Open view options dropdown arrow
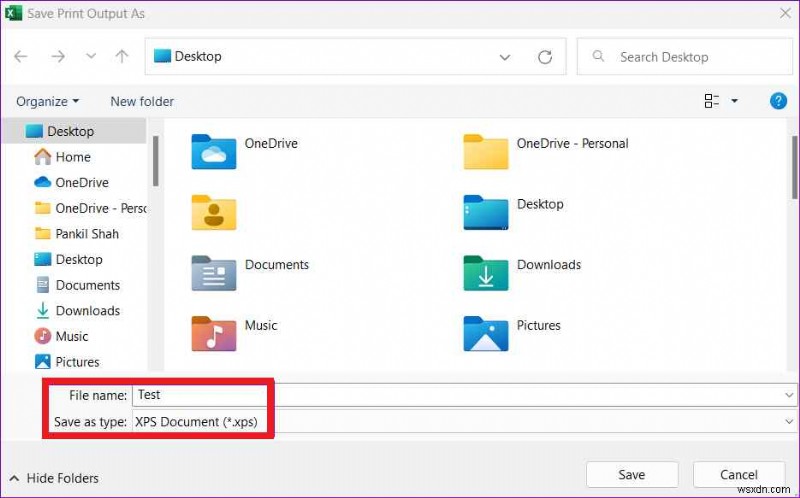The height and width of the screenshot is (498, 800). pos(734,101)
